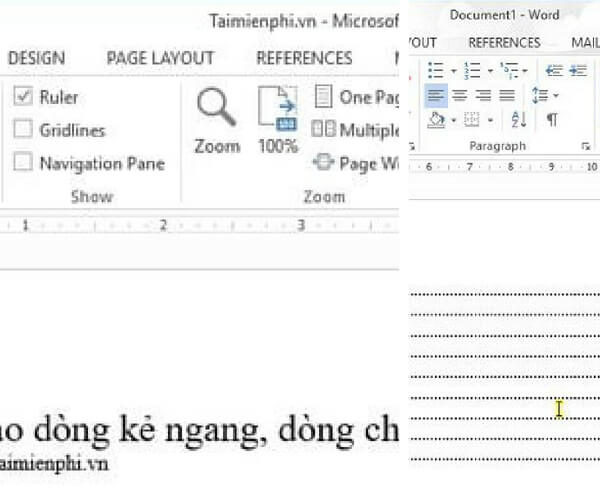Click the Align Left icon
600x500 pixels.
coord(435,96)
